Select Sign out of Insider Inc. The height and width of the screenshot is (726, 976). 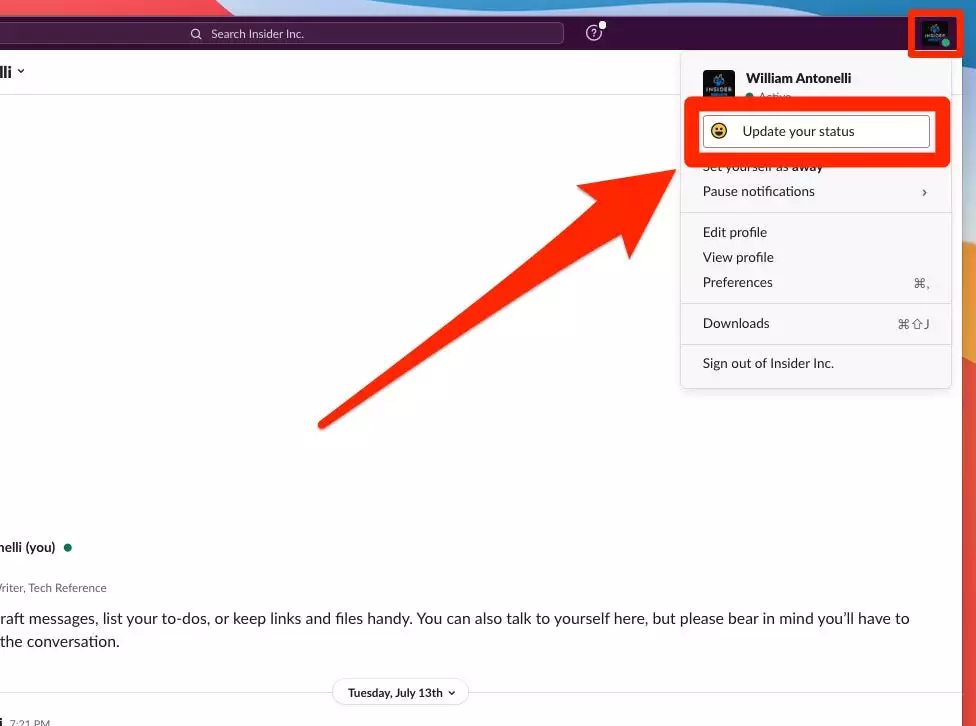pyautogui.click(x=816, y=364)
